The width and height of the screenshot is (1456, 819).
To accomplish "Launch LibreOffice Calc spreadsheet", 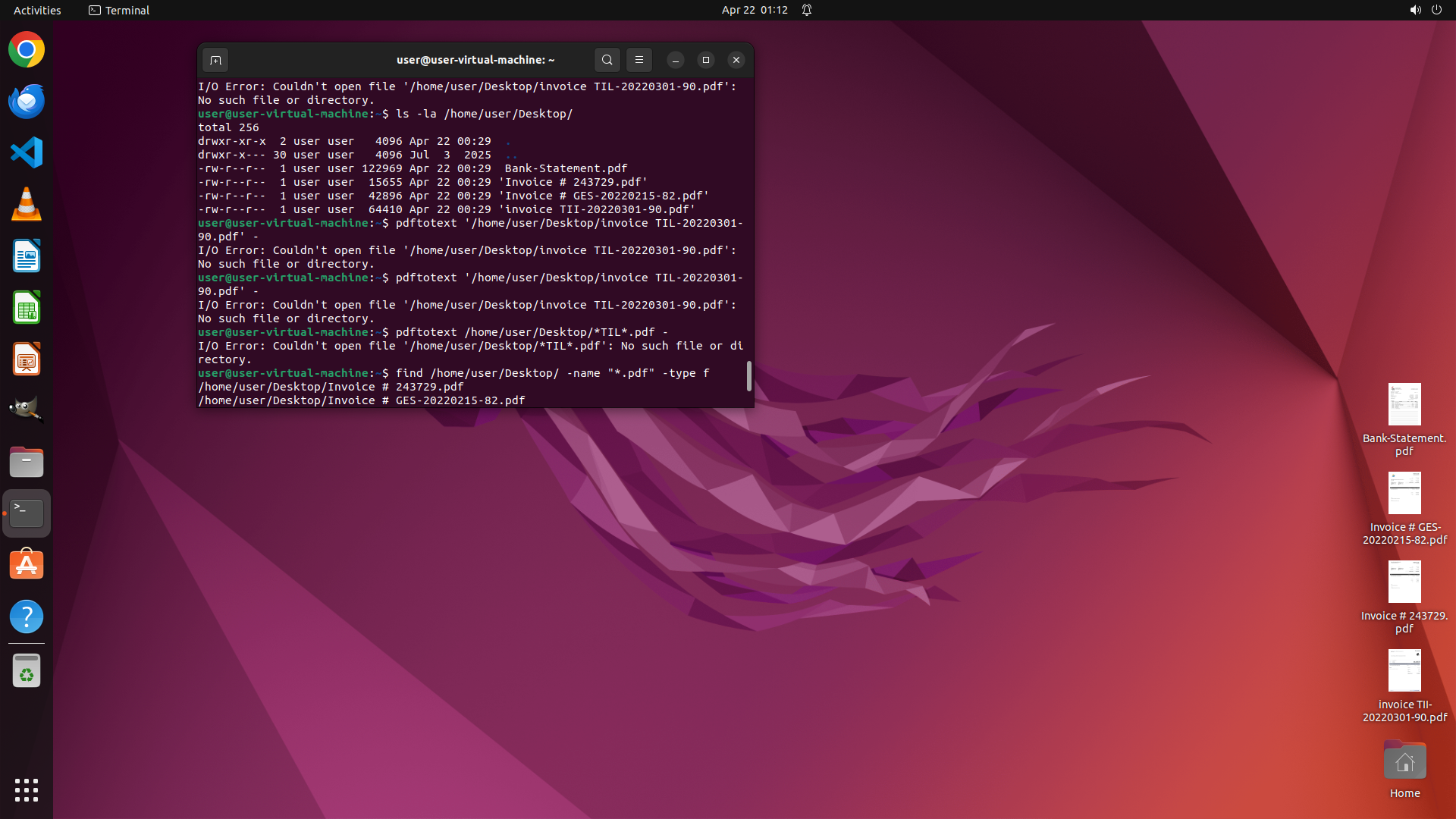I will click(27, 308).
